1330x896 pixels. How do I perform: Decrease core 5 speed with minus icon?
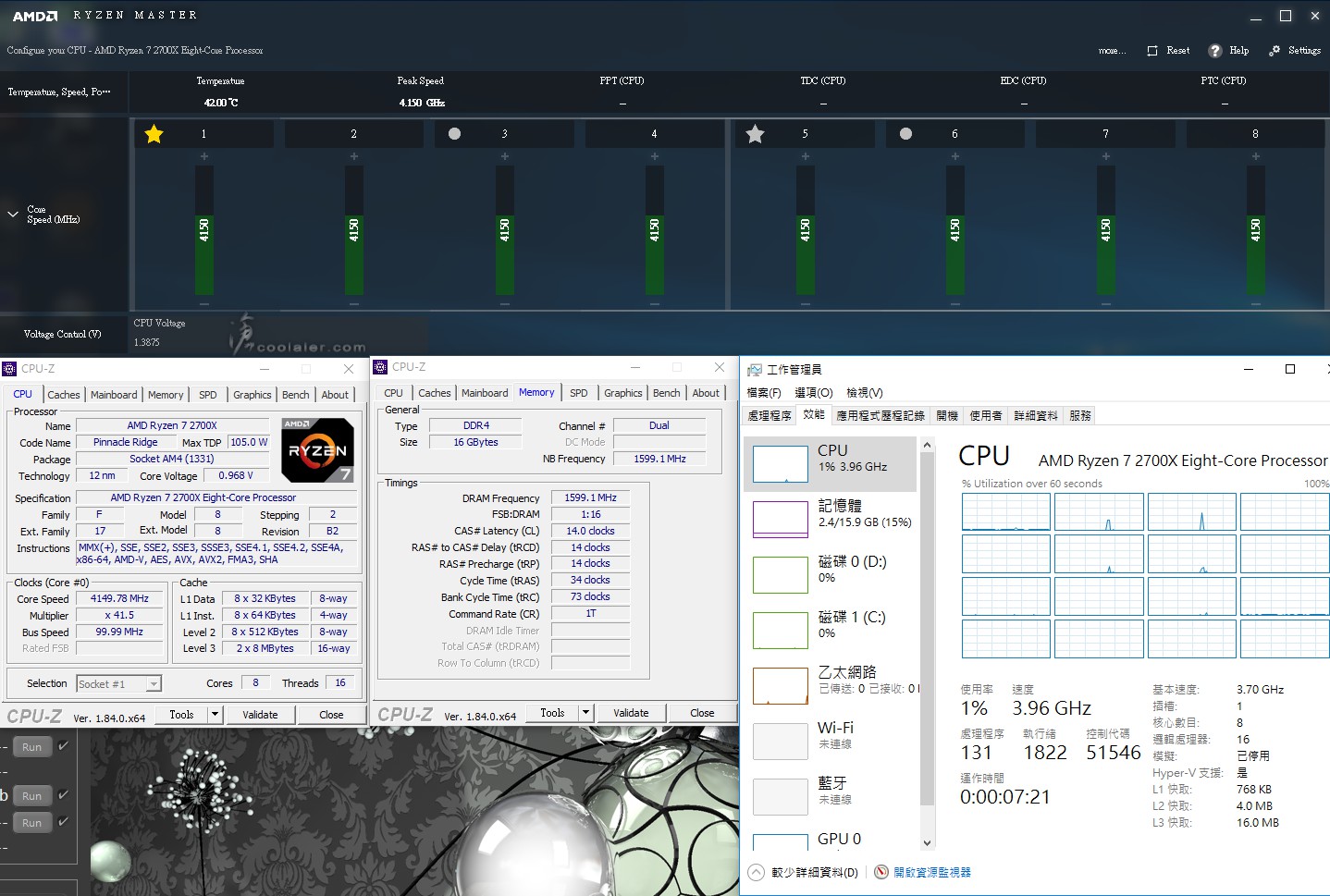pyautogui.click(x=805, y=304)
